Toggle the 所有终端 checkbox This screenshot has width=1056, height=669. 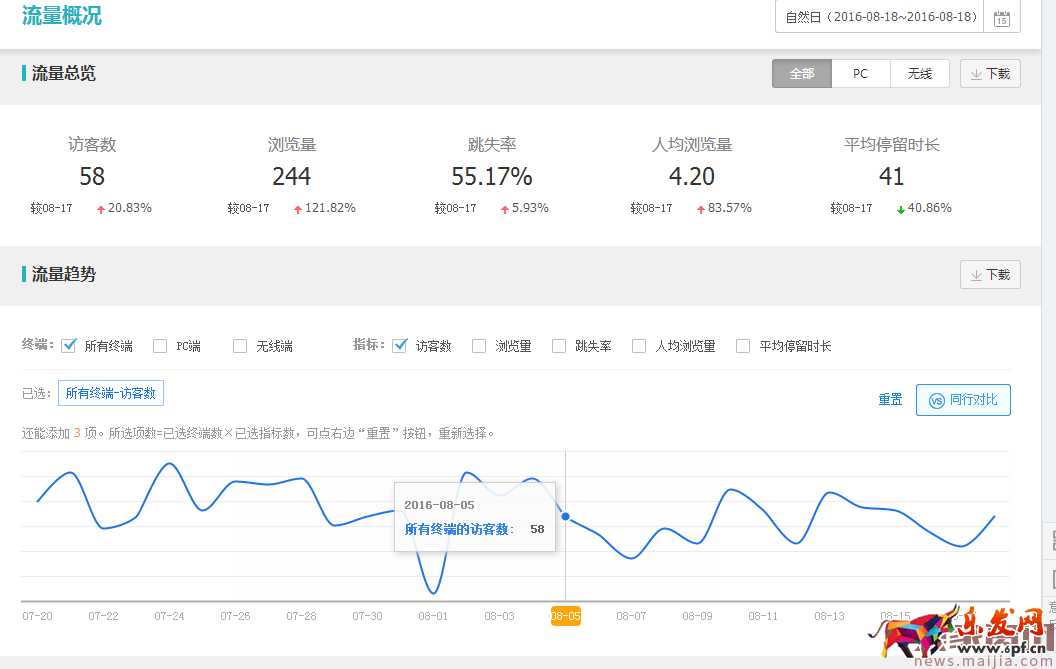coord(69,346)
